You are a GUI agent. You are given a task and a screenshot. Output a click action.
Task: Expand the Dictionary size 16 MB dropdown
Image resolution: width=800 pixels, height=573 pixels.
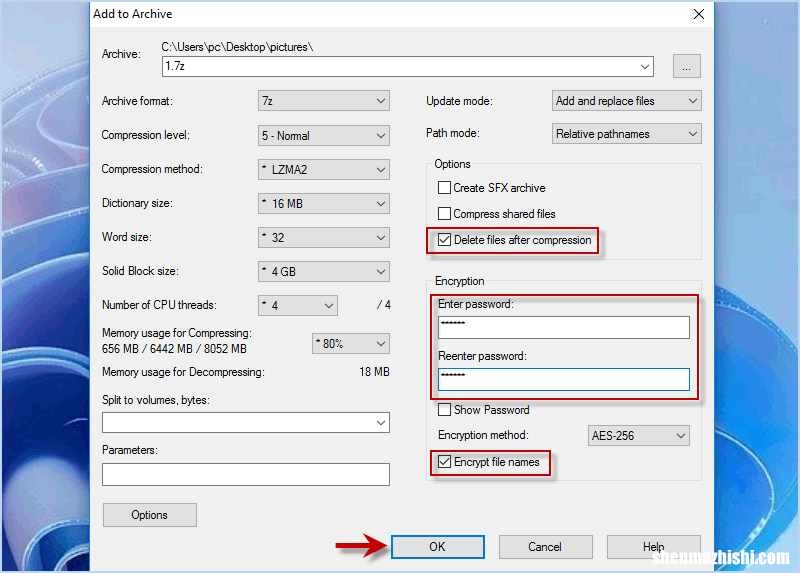323,204
